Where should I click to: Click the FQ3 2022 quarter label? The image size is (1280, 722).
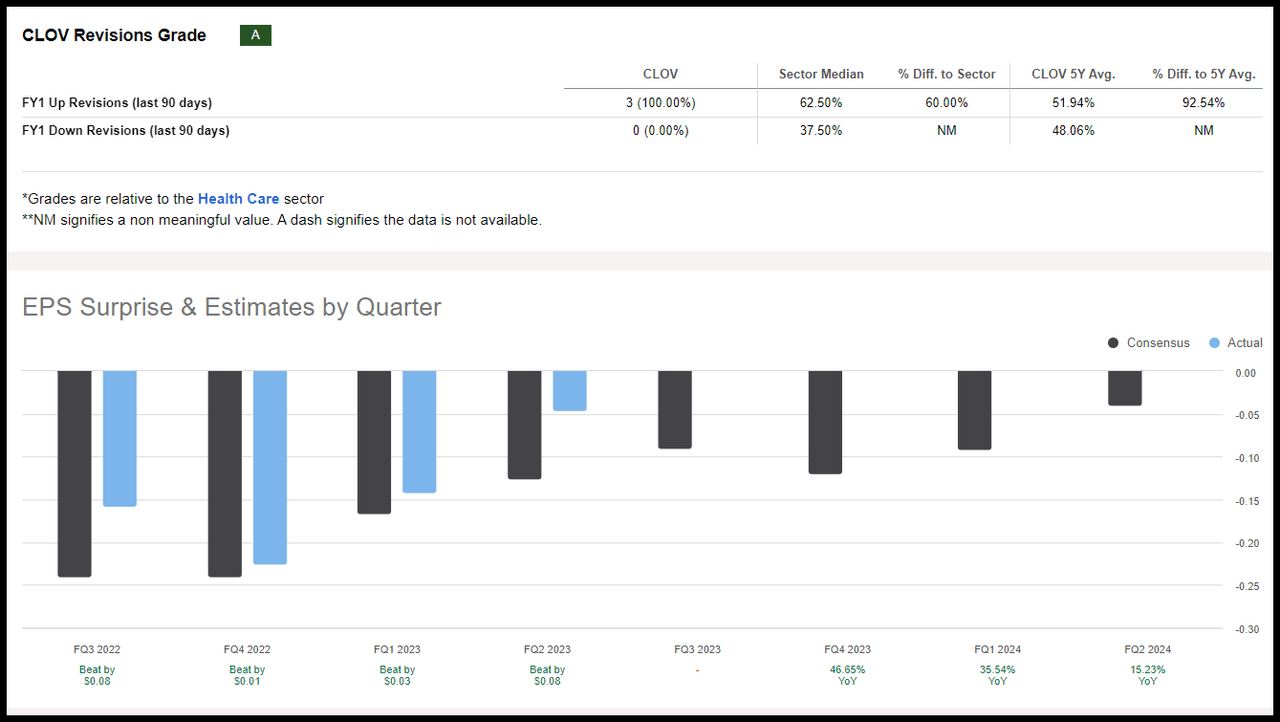pos(97,649)
